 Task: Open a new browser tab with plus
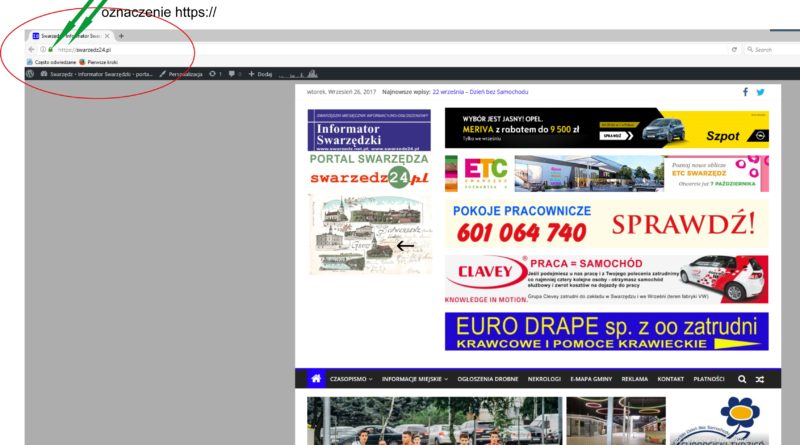(x=121, y=36)
